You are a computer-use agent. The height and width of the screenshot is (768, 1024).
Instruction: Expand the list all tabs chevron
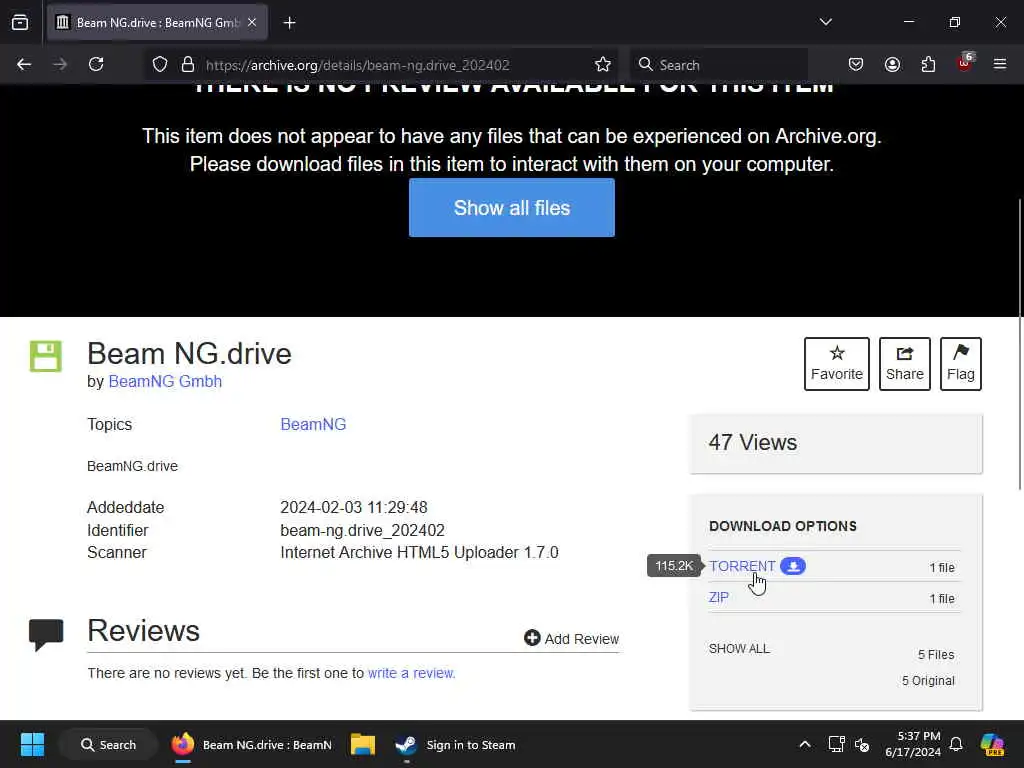click(826, 22)
